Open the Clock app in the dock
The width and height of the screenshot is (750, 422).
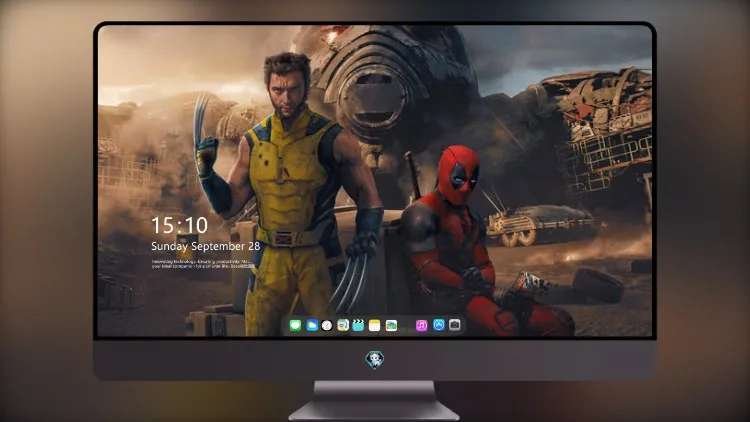(x=327, y=326)
